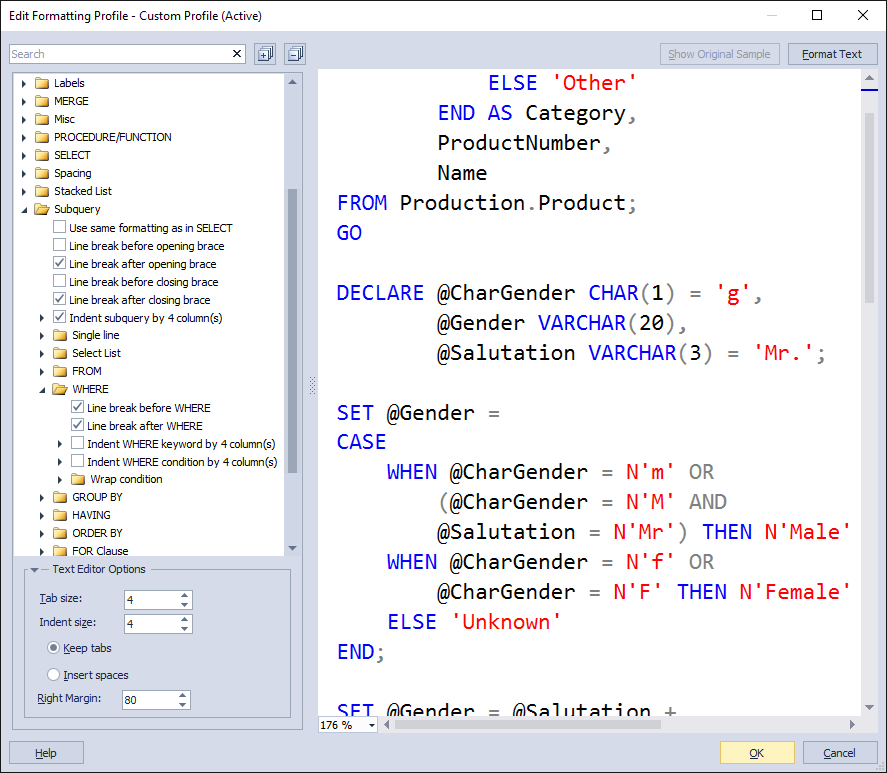The width and height of the screenshot is (887, 773).
Task: Click the PROCEDURE/FUNCTION tree item label
Action: click(113, 138)
